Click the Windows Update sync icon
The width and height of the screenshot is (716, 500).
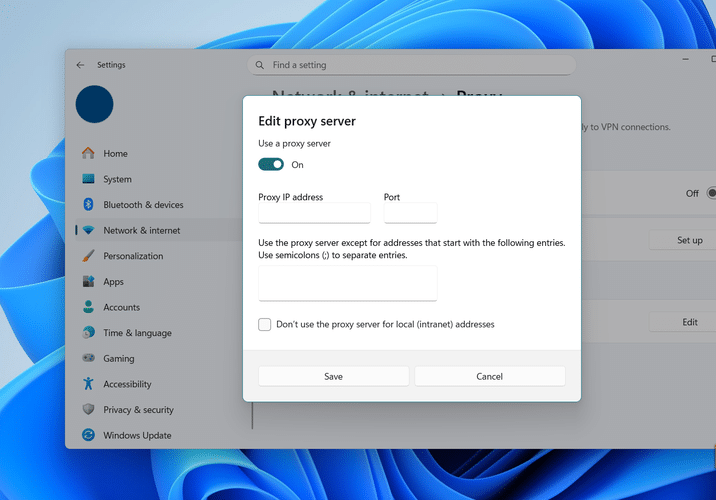coord(88,435)
